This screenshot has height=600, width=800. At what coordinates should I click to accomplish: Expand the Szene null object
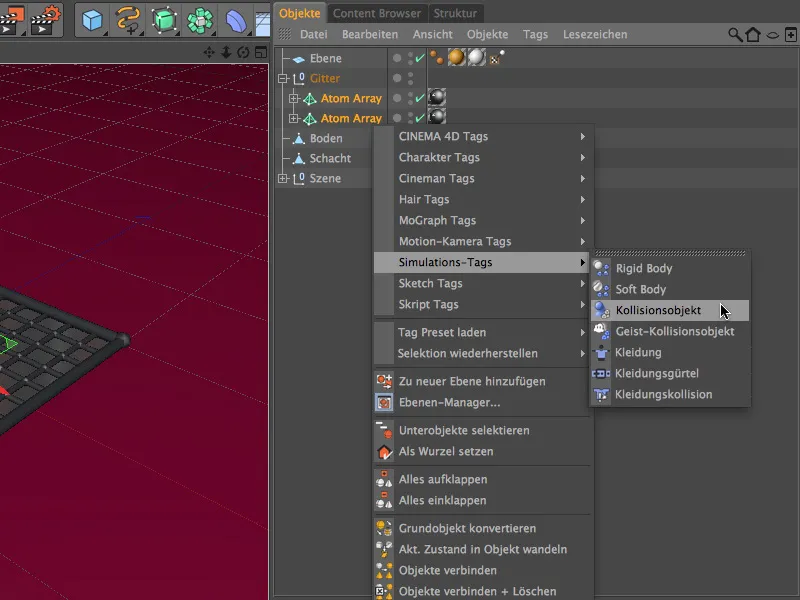pos(283,178)
